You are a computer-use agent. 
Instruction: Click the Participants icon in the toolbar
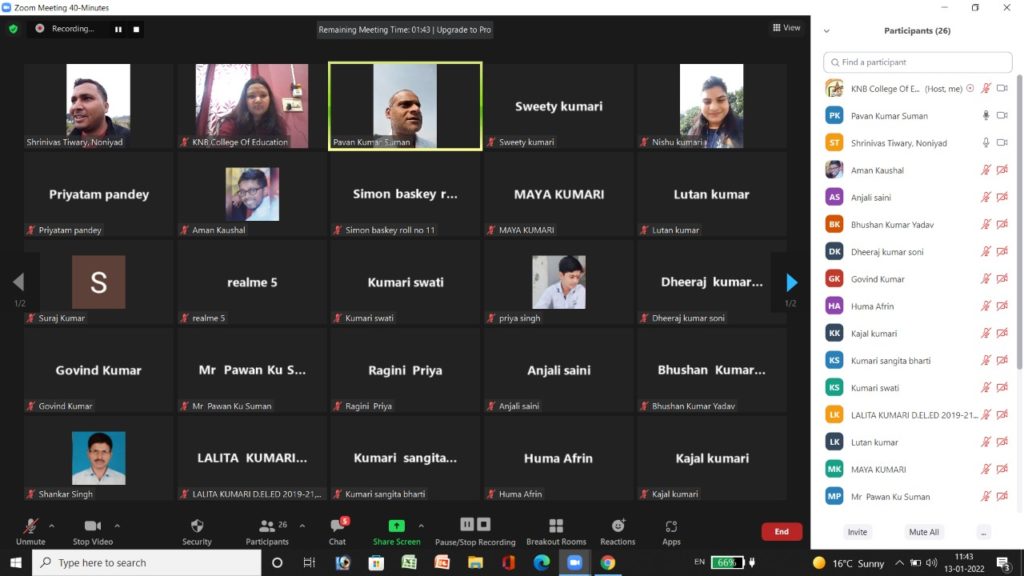coord(267,526)
